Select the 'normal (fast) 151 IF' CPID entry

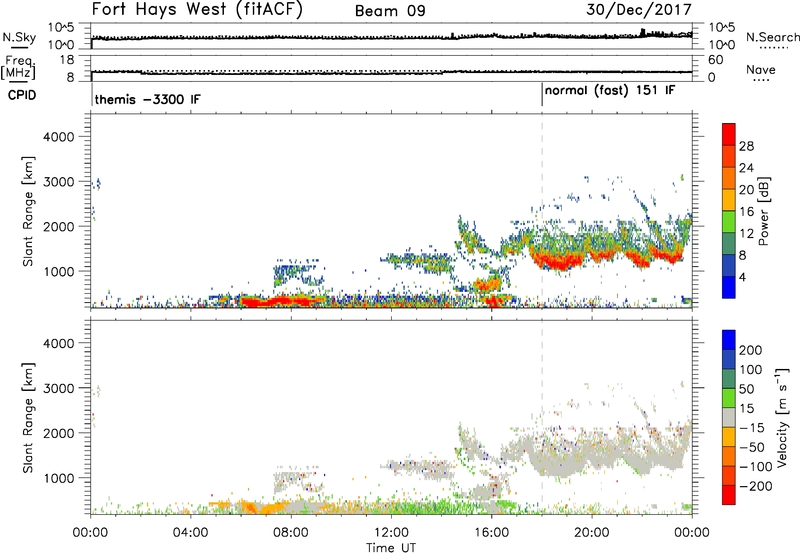click(610, 91)
